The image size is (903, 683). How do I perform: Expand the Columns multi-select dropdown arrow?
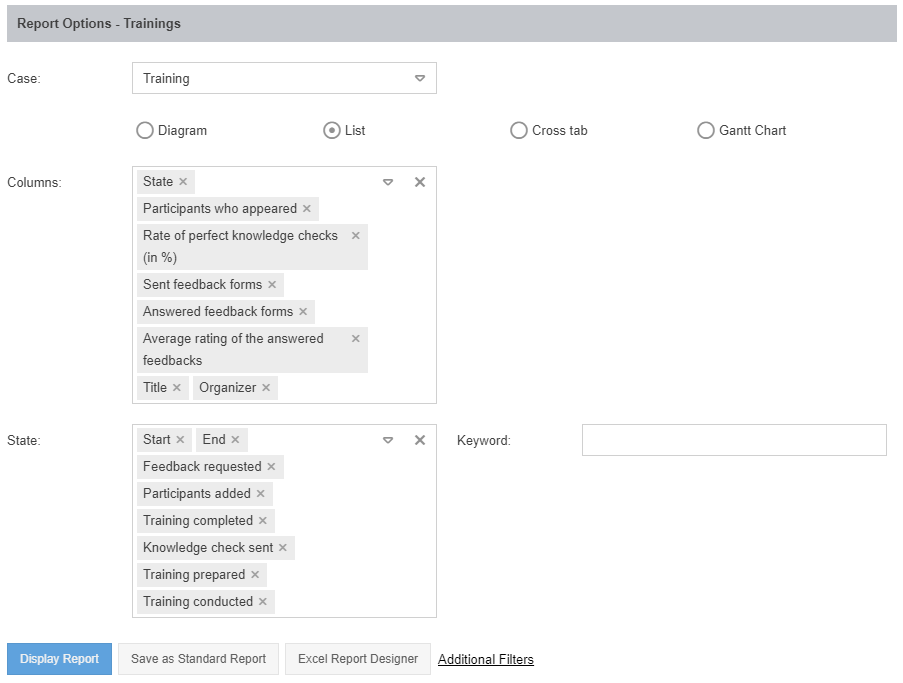388,182
